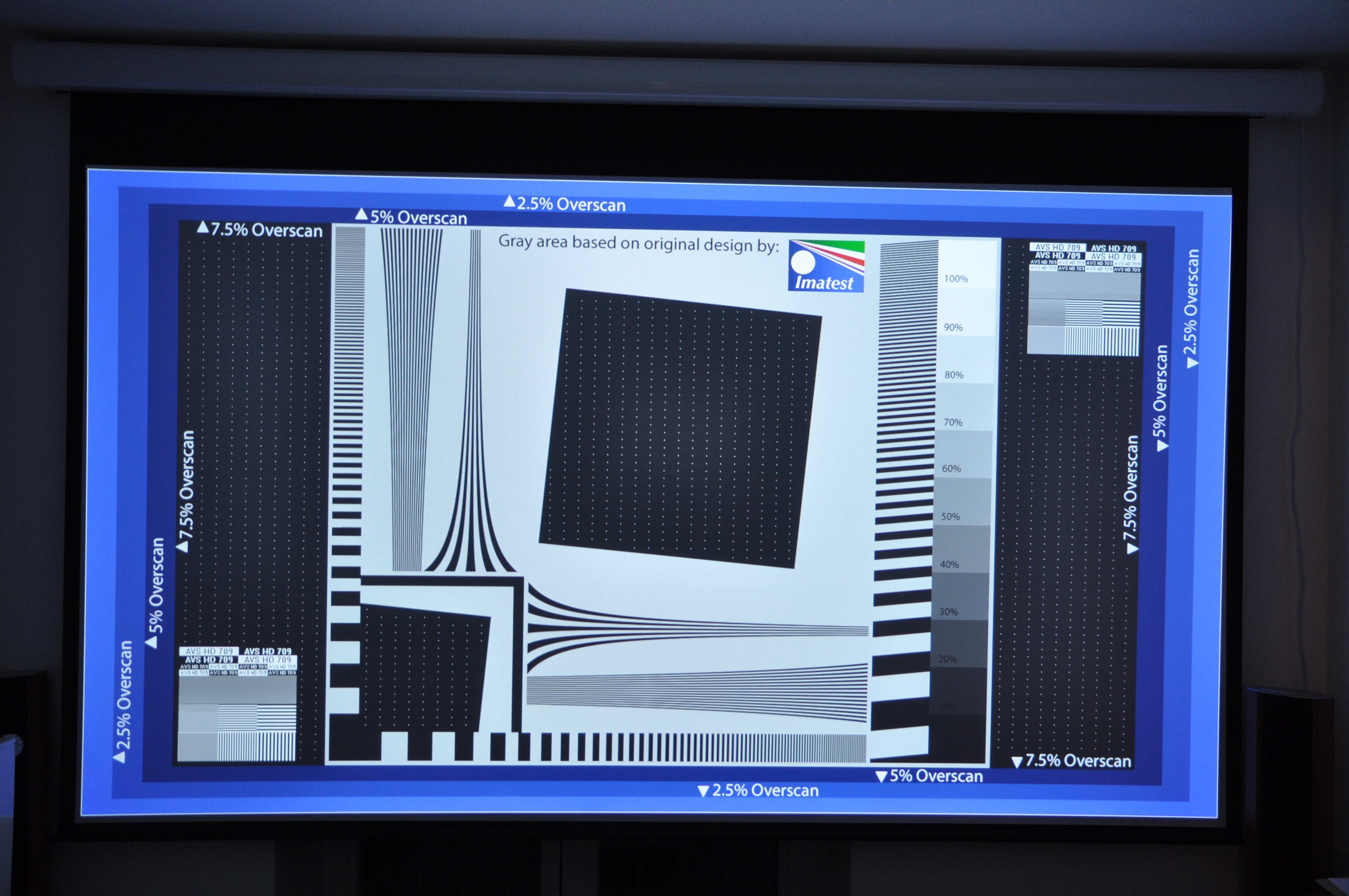This screenshot has width=1349, height=896.
Task: Click horizontal '5% Overscan' label with up arrow
Action: tap(411, 217)
